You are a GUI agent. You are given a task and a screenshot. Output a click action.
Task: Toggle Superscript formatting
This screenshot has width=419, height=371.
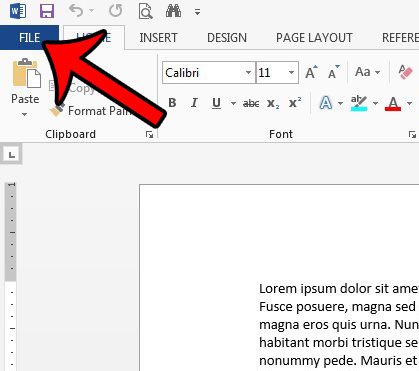[295, 103]
